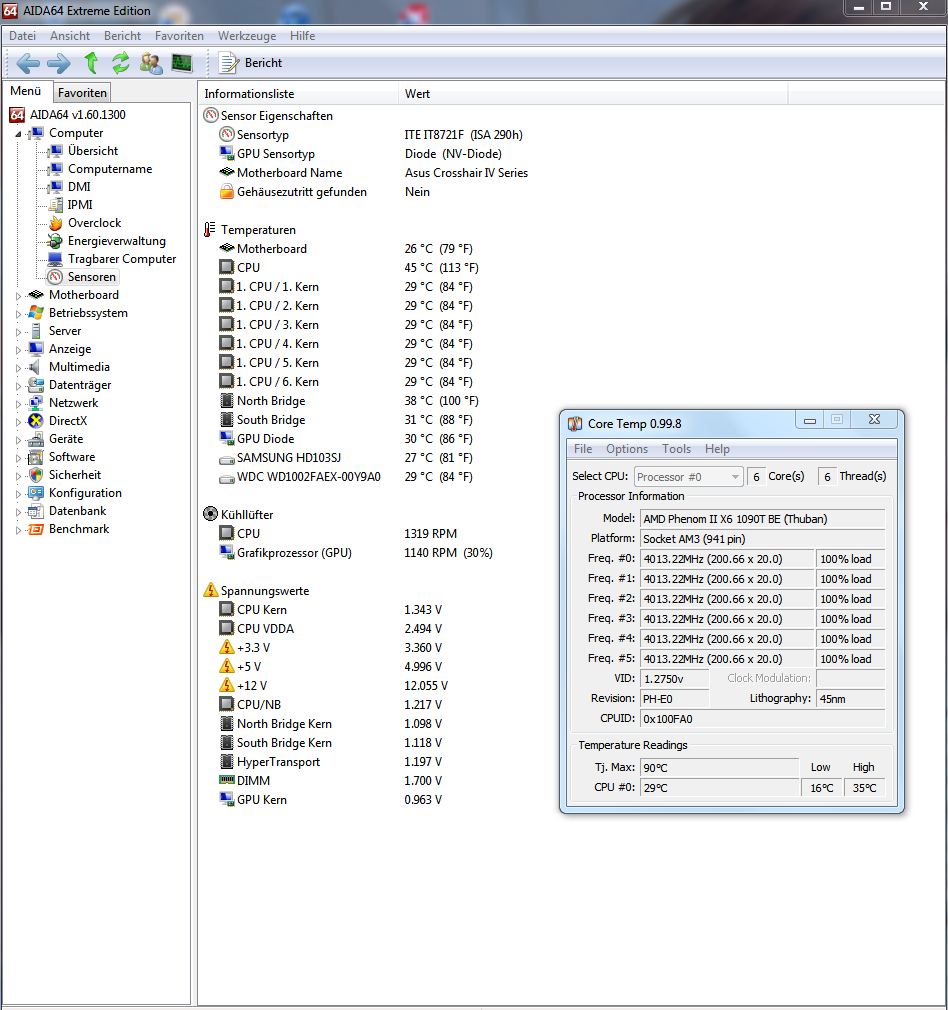Click the Sensor Eigenschaften section icon
Viewport: 948px width, 1010px height.
point(211,115)
